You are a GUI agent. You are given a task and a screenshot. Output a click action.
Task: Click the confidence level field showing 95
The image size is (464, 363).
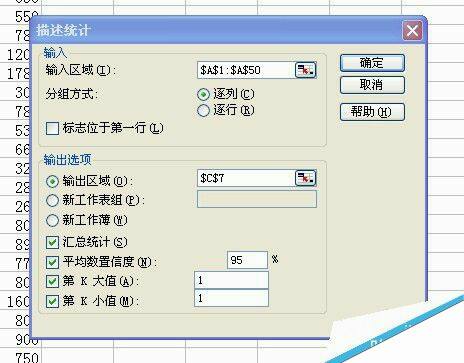[247, 260]
